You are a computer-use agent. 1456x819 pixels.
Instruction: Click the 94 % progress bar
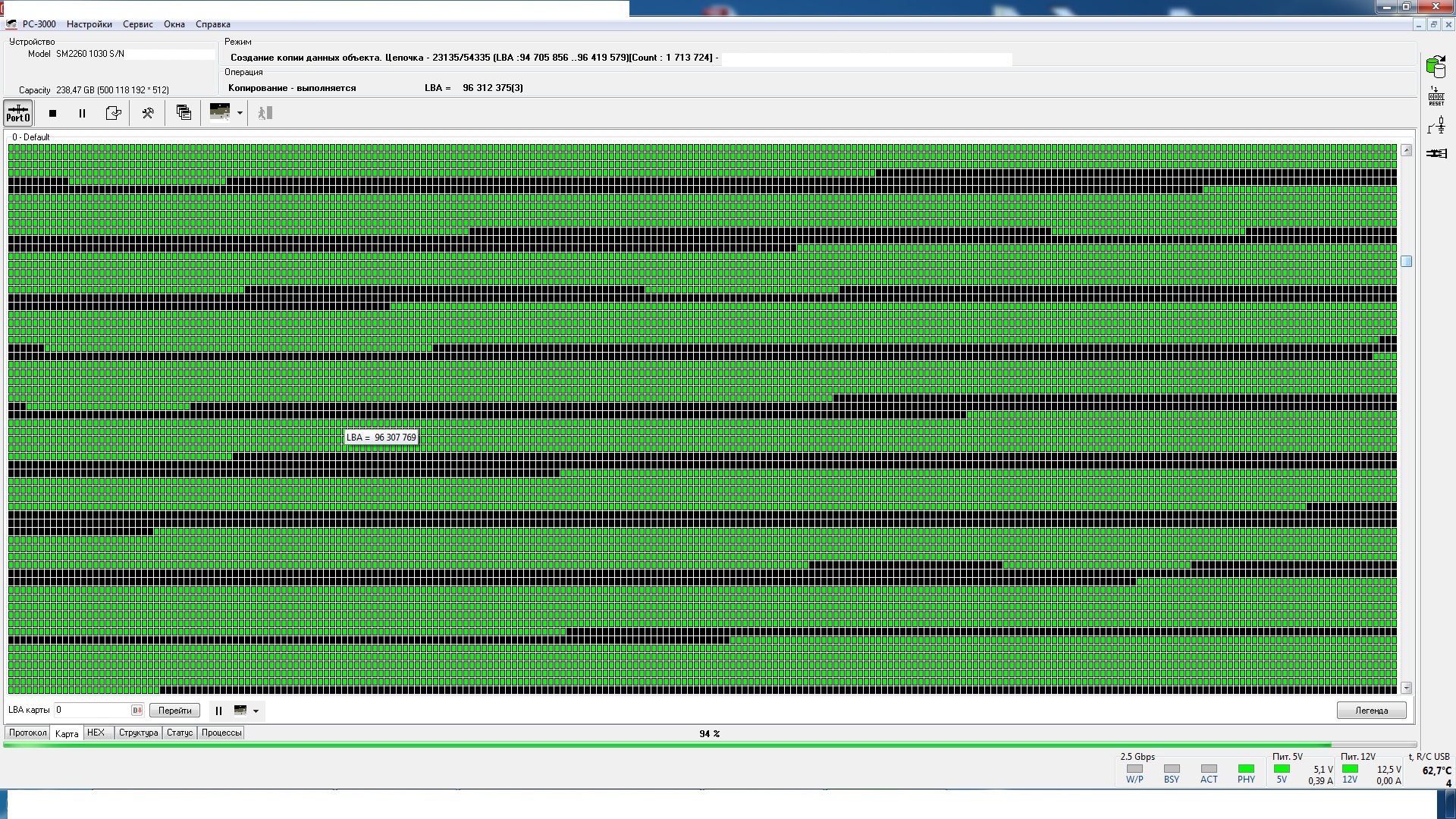(710, 745)
